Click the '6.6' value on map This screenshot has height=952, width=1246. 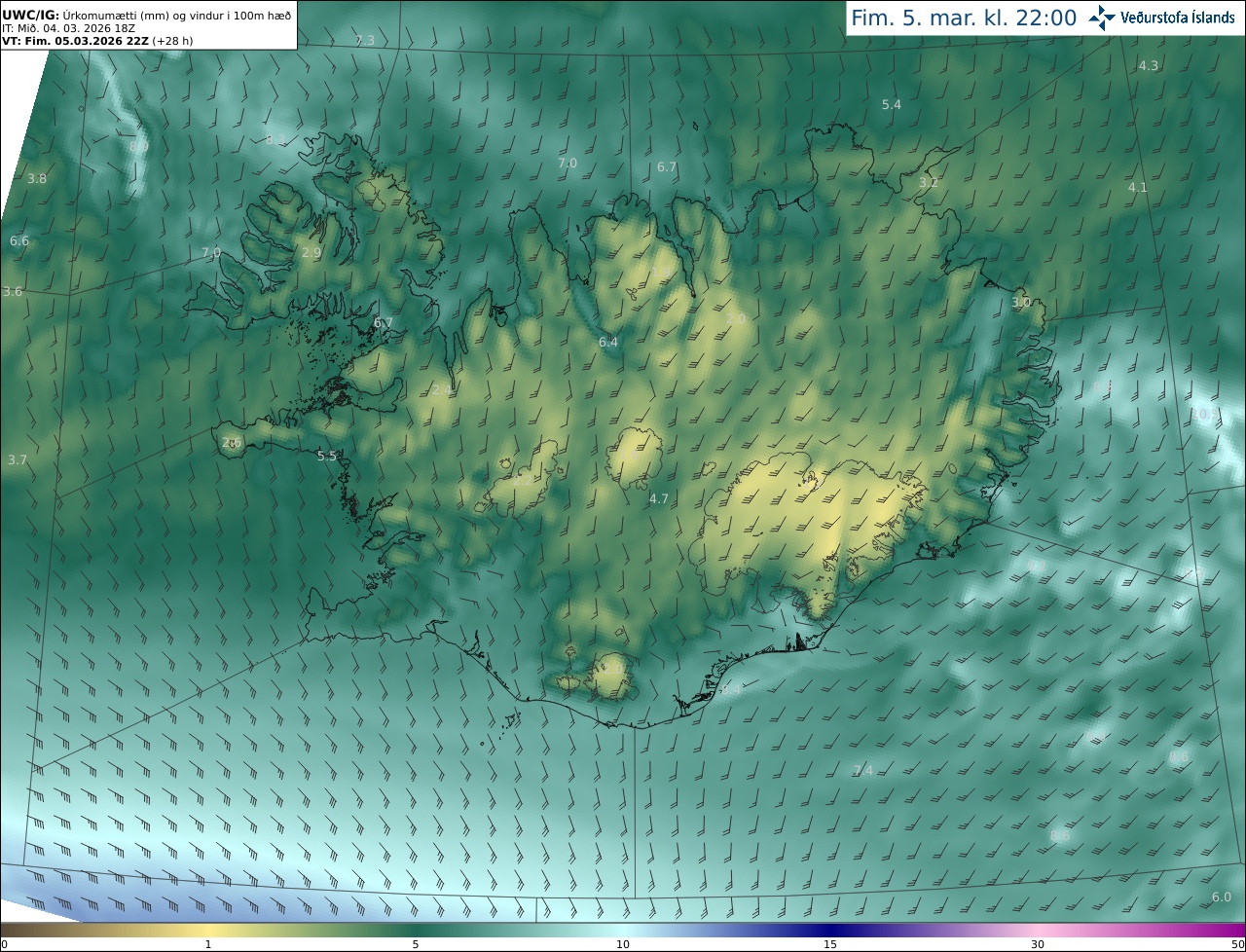tap(19, 240)
